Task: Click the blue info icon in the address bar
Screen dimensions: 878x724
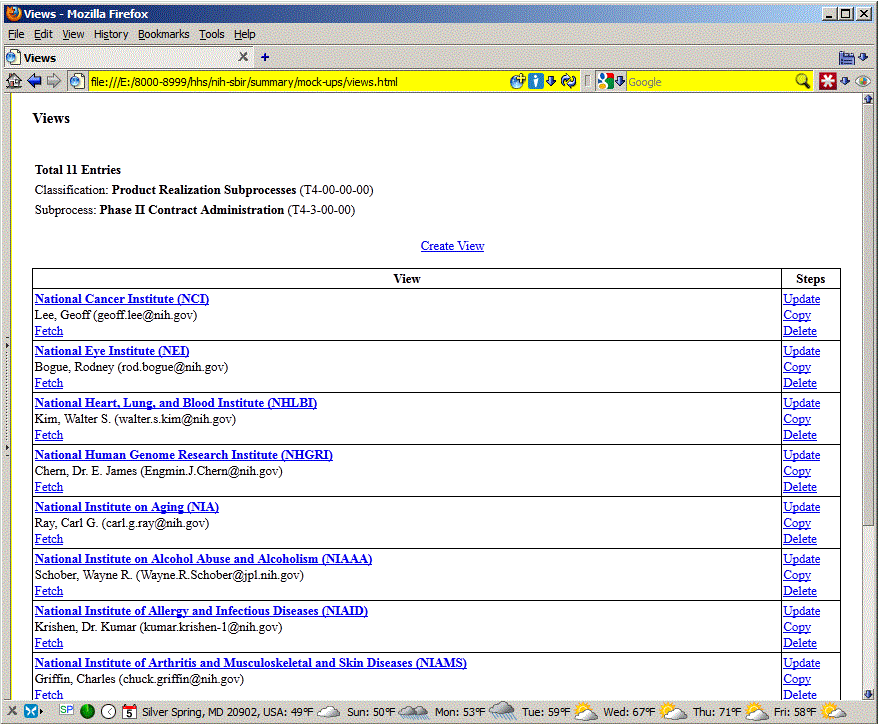Action: (x=536, y=81)
